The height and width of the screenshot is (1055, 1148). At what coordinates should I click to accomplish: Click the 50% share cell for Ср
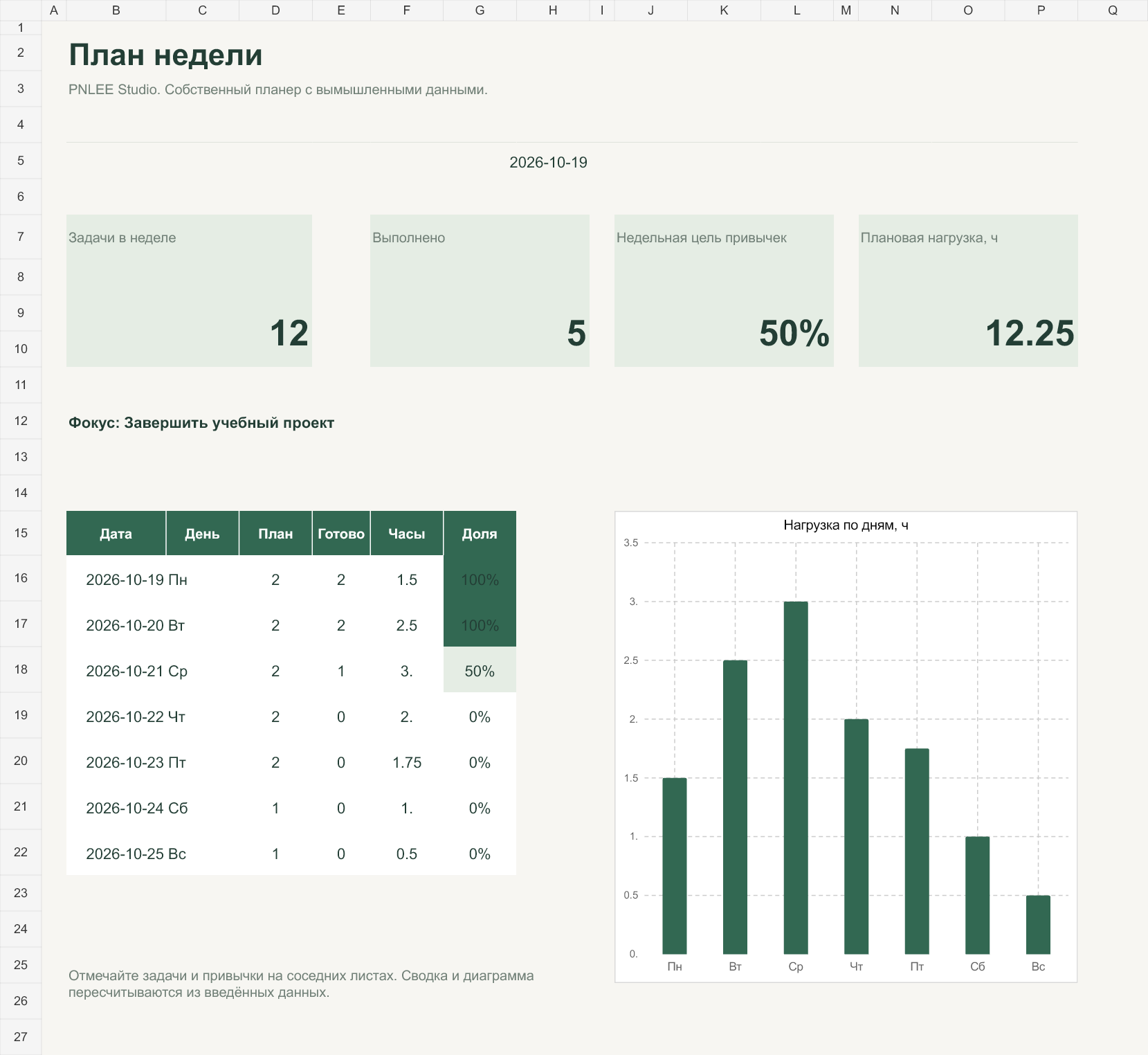click(x=480, y=671)
